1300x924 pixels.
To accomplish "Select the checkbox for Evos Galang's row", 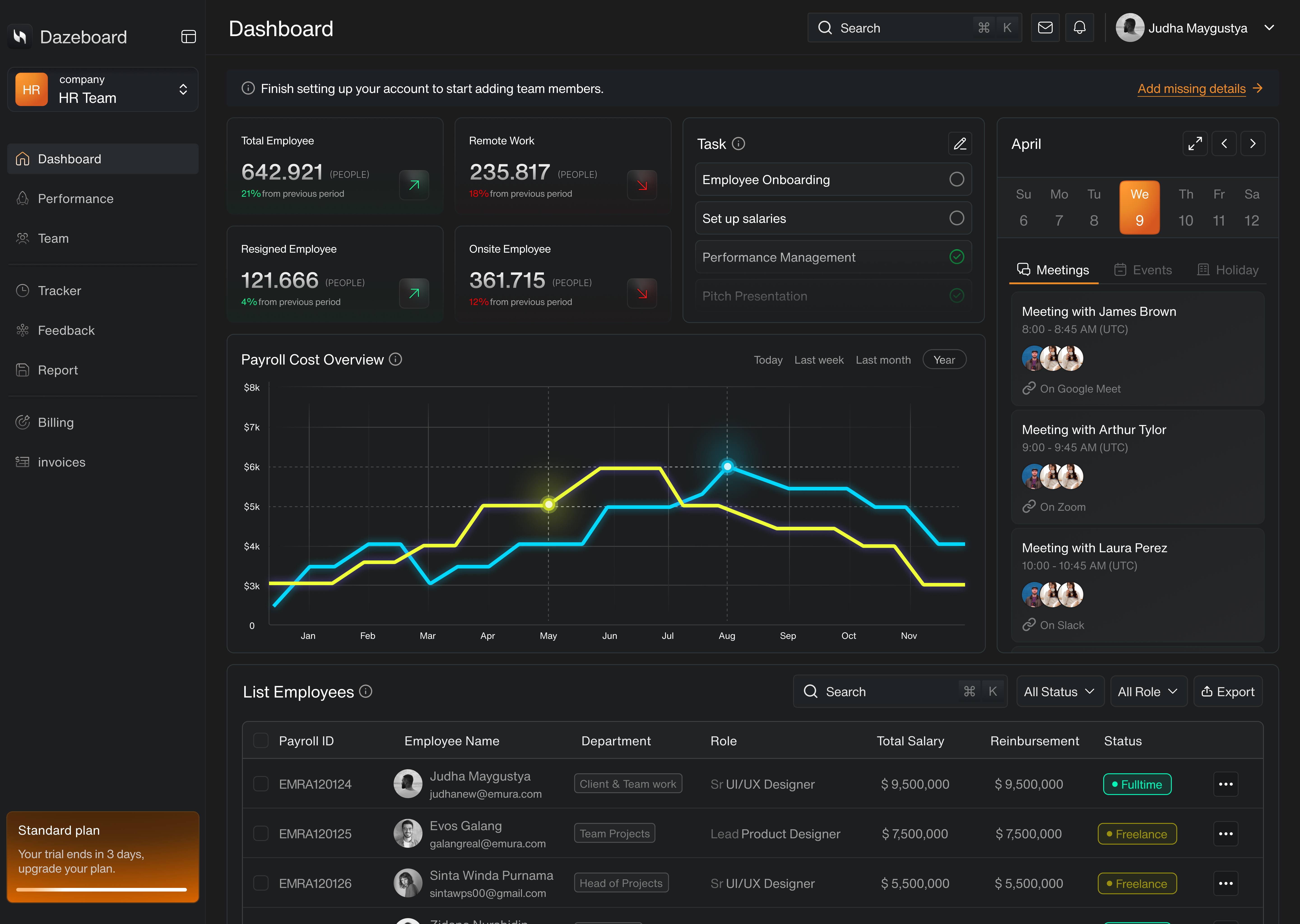I will tap(261, 833).
